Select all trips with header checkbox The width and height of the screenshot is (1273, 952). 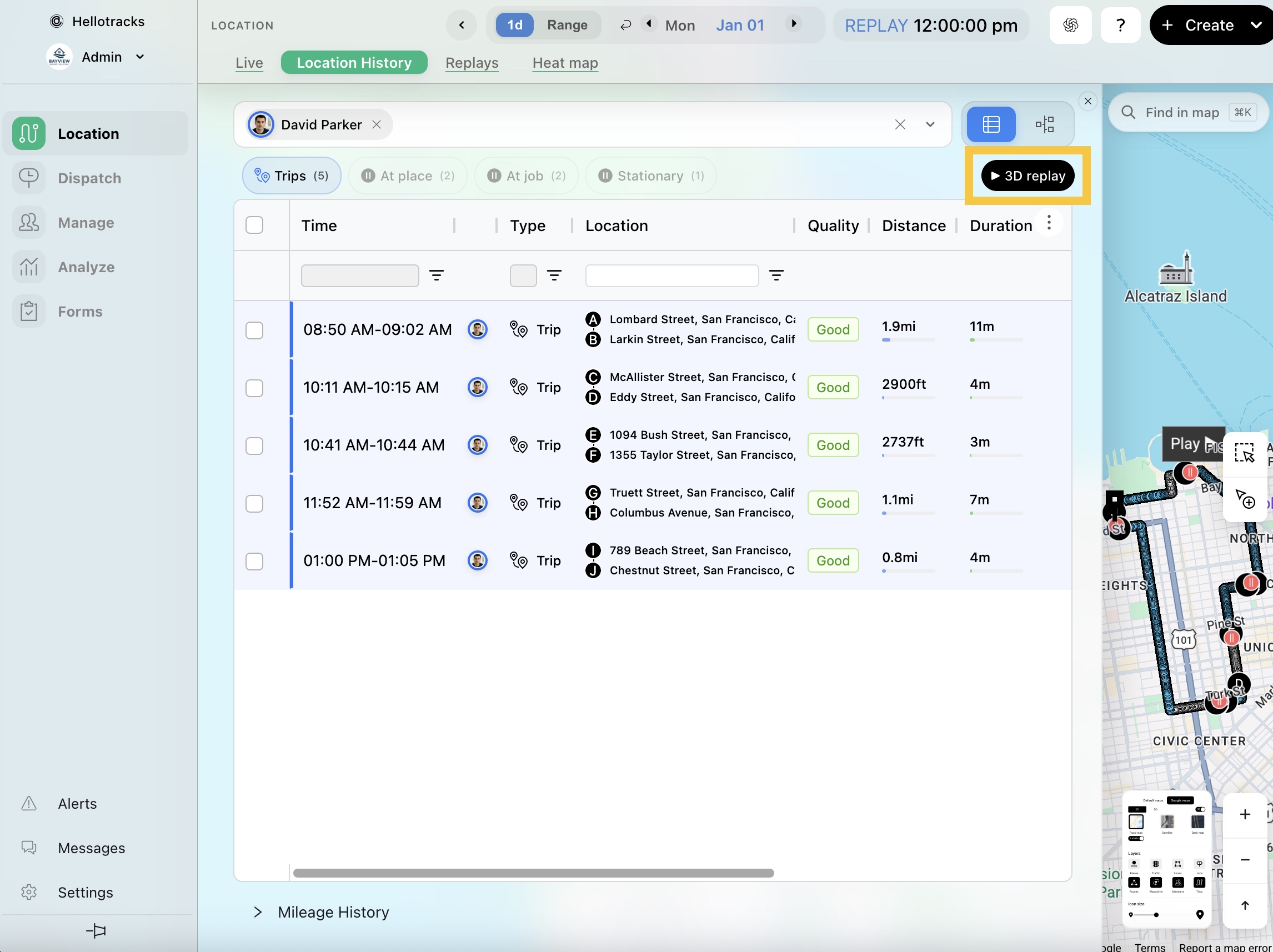254,225
